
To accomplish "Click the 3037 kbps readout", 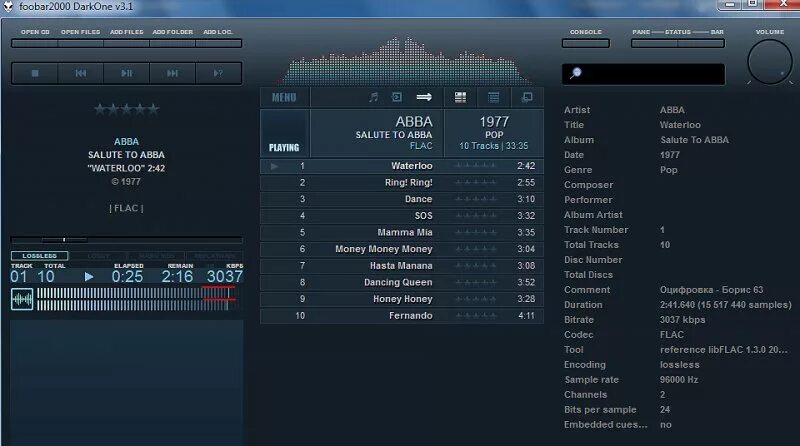I will [x=224, y=277].
